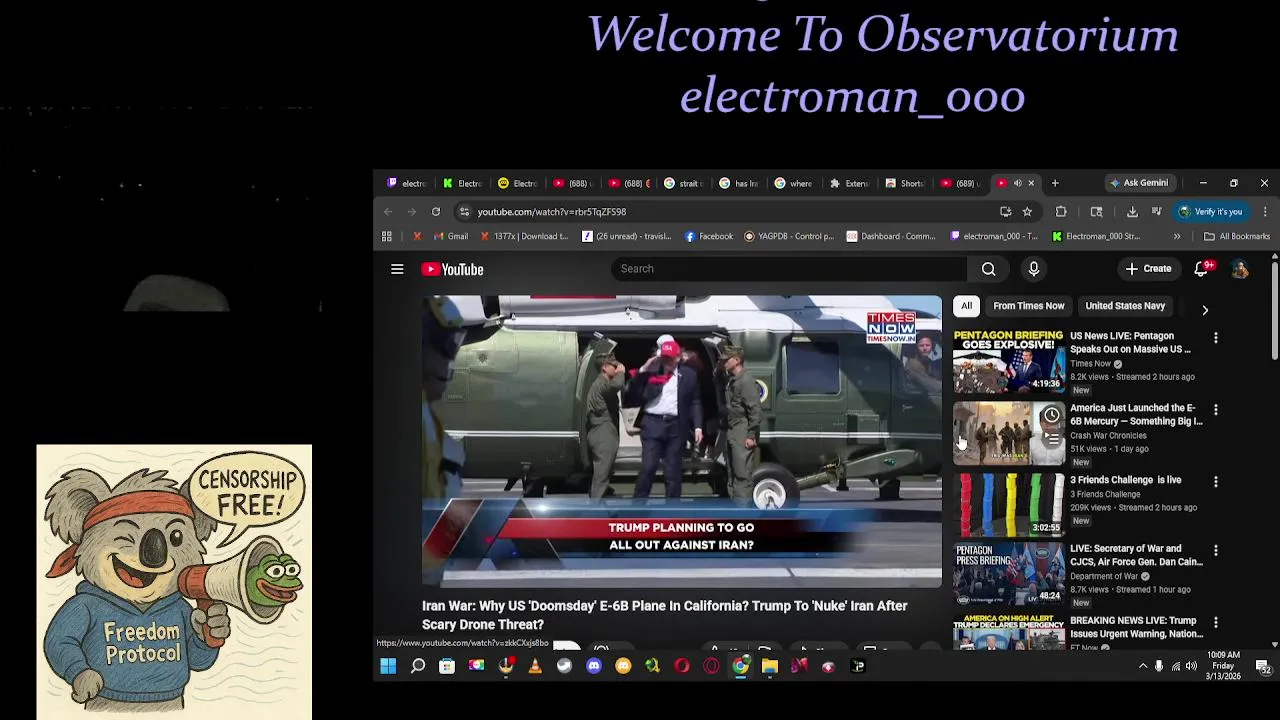The image size is (1280, 720).
Task: Open the Gmail bookmark
Action: [x=450, y=237]
